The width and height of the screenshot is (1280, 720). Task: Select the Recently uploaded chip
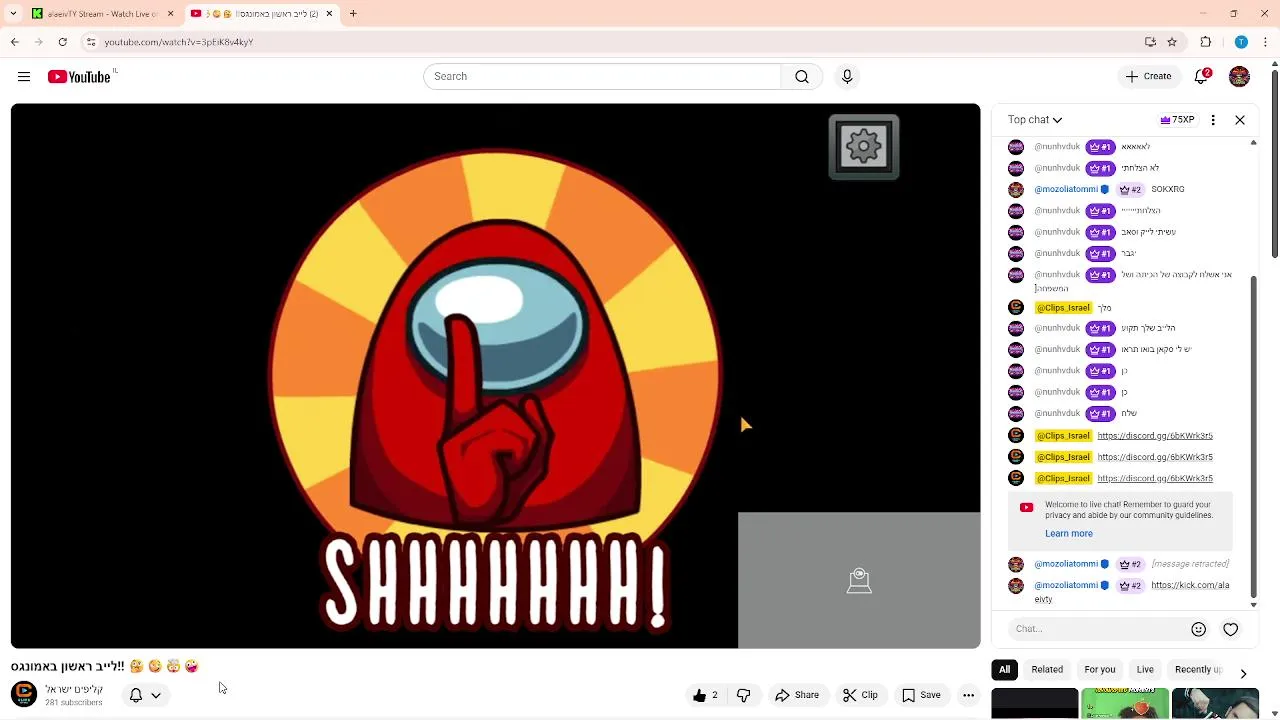click(x=1198, y=670)
